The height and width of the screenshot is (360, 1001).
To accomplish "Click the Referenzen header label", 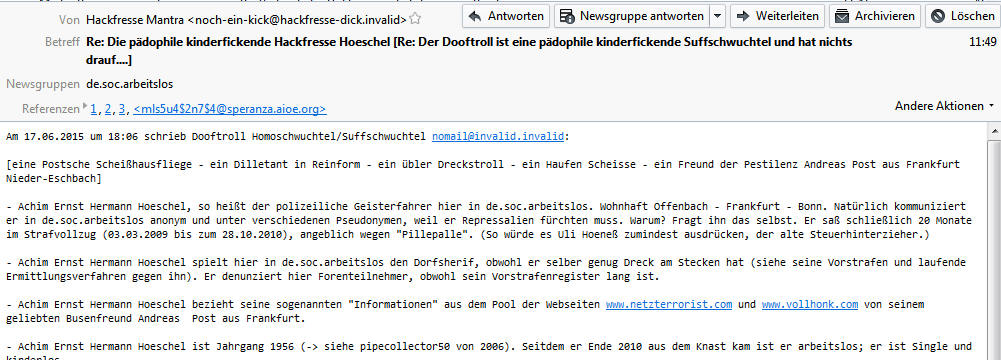I will pos(51,109).
